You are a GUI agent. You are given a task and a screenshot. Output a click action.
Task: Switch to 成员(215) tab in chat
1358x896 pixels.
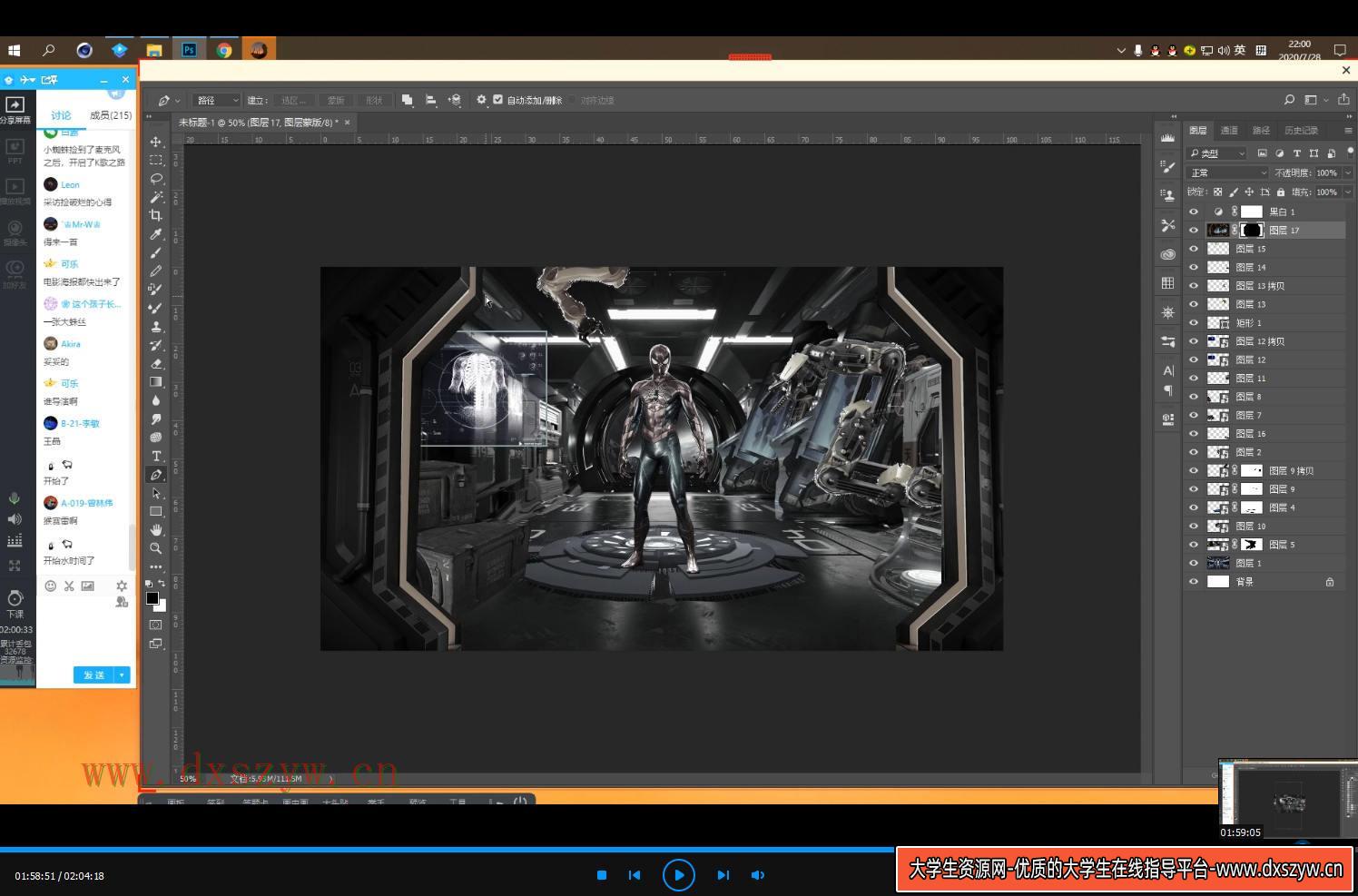[110, 115]
